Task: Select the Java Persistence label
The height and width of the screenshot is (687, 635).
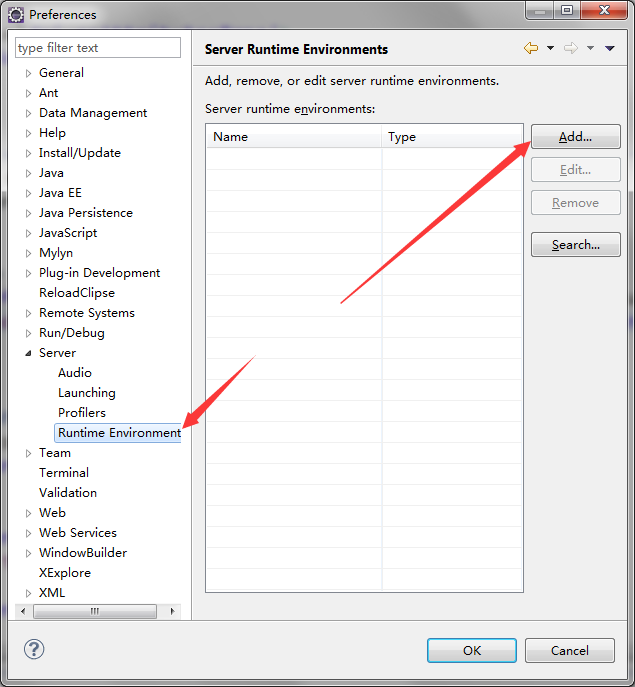Action: click(86, 213)
